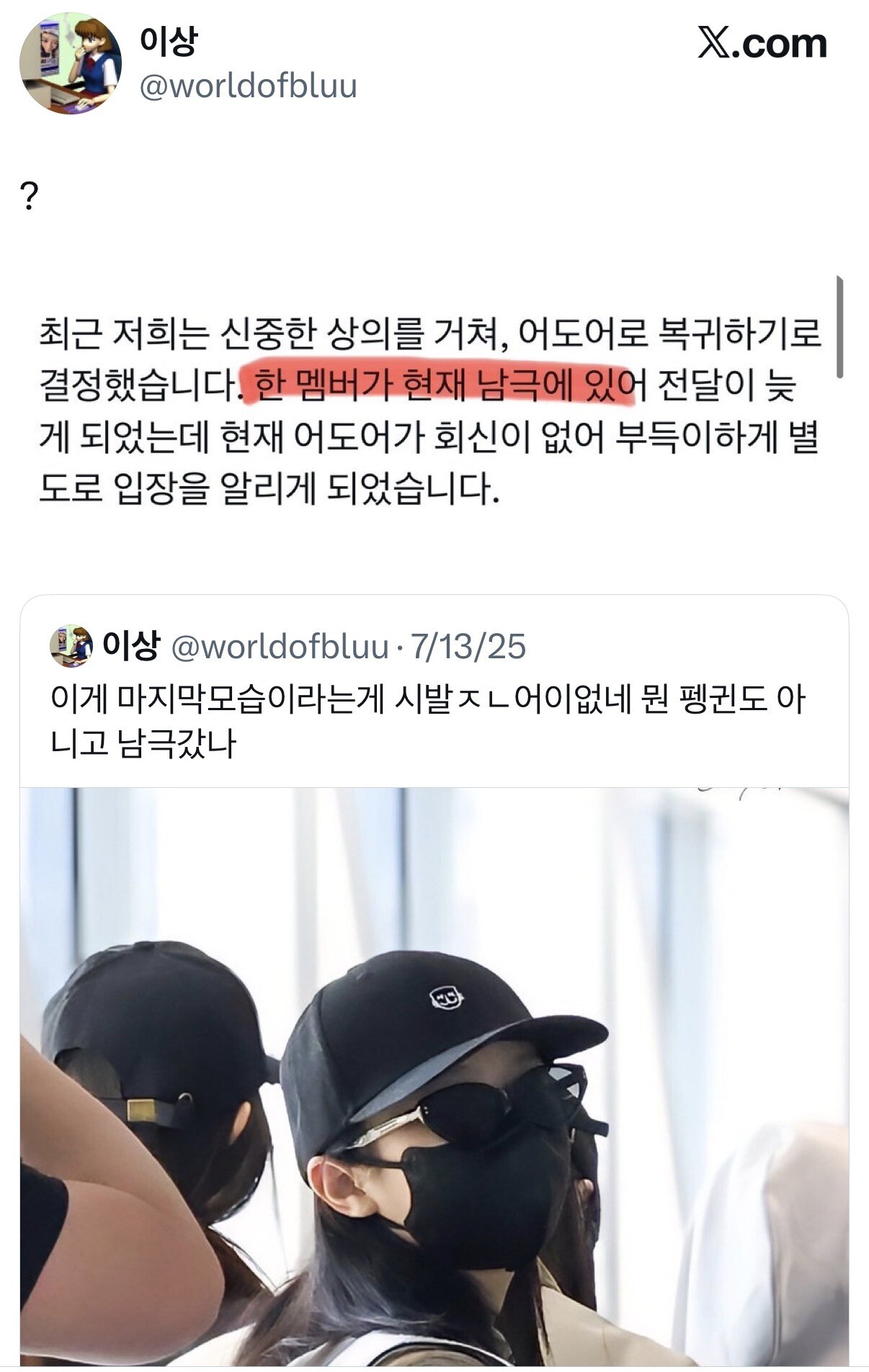
Task: Click the quoted tweet's display name 이상
Action: point(130,645)
